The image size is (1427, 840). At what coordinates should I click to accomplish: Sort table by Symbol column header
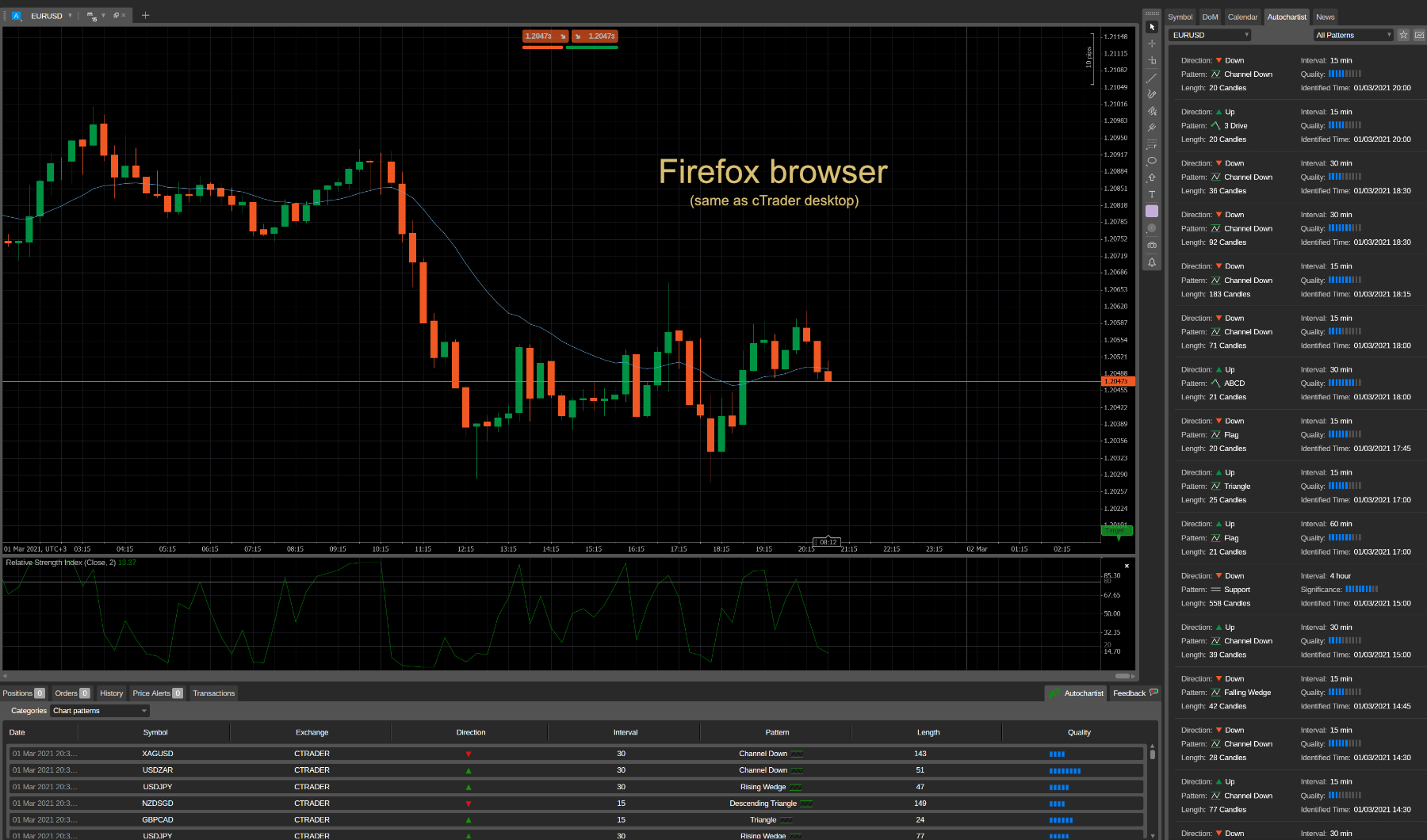[x=155, y=732]
